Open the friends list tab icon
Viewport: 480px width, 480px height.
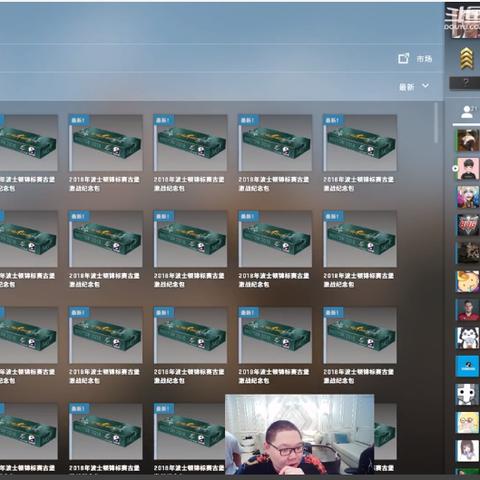[x=468, y=112]
